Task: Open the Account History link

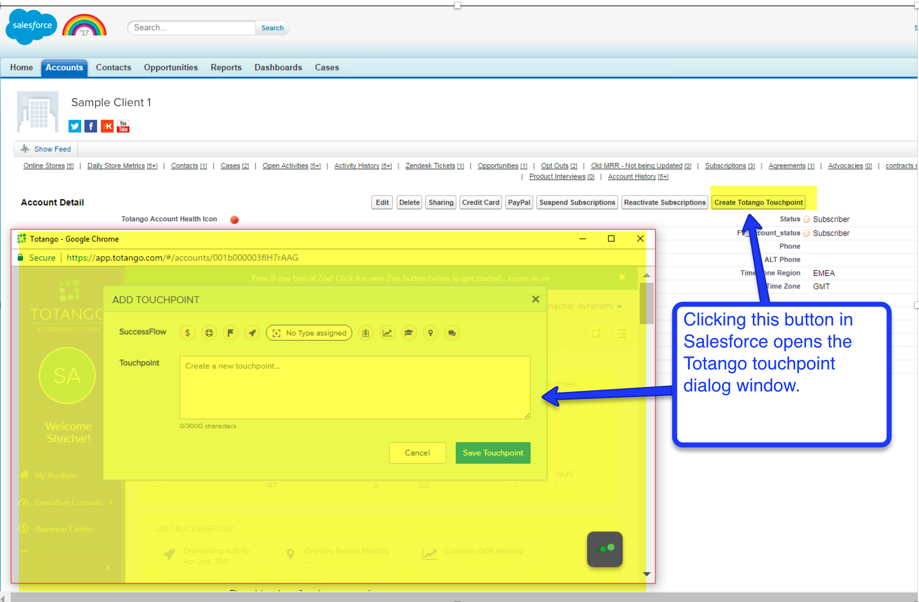Action: pos(638,176)
